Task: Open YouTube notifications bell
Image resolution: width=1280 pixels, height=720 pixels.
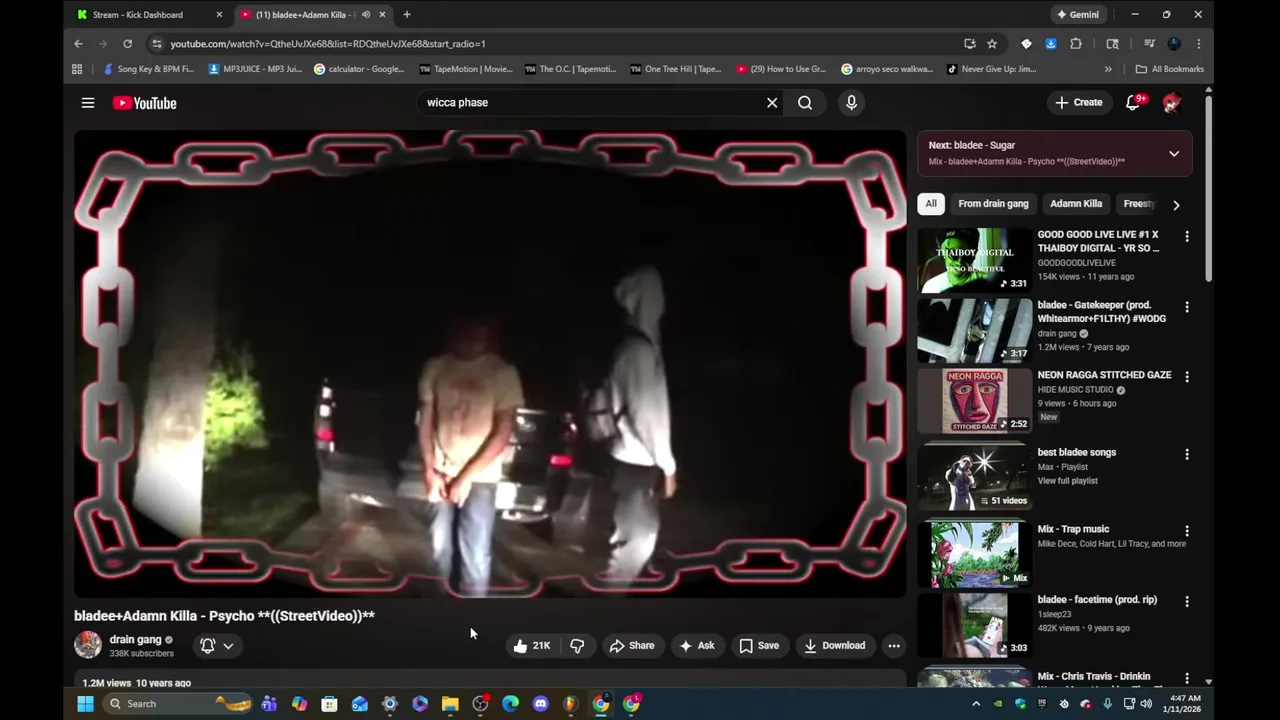Action: pyautogui.click(x=1133, y=102)
